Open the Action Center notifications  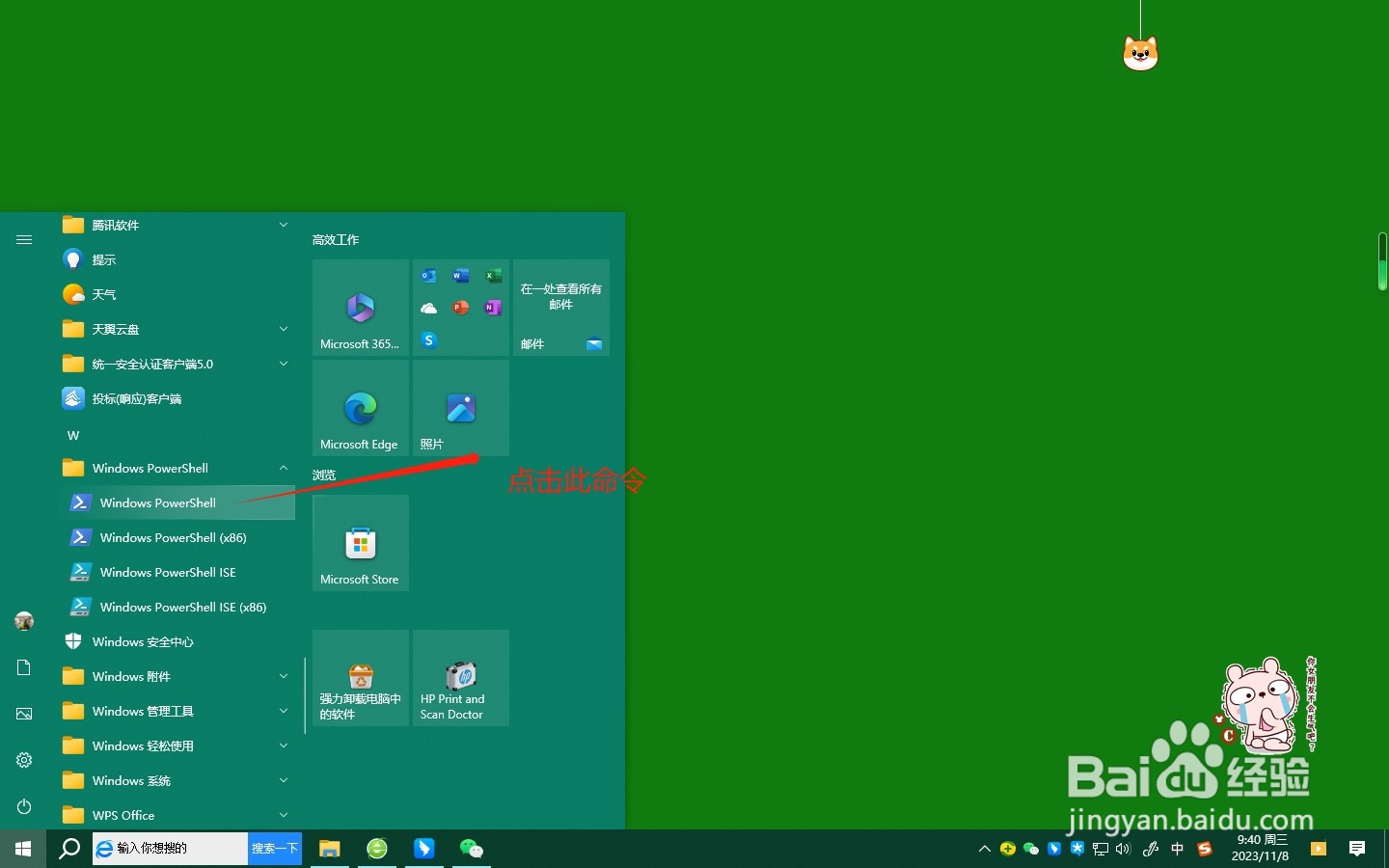(1357, 849)
